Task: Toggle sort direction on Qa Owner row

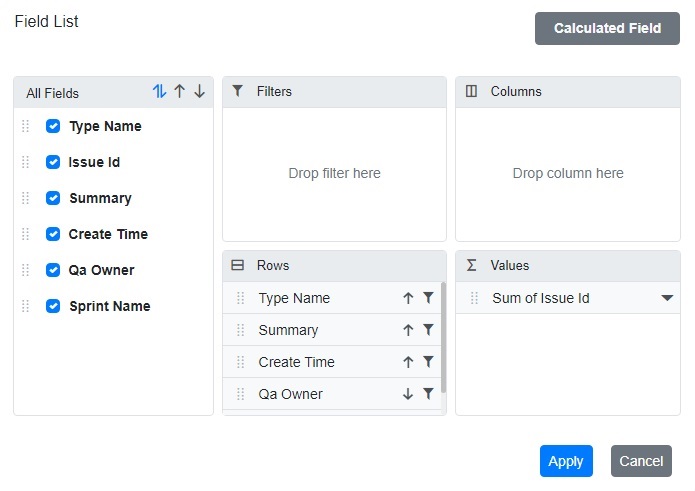Action: point(408,394)
